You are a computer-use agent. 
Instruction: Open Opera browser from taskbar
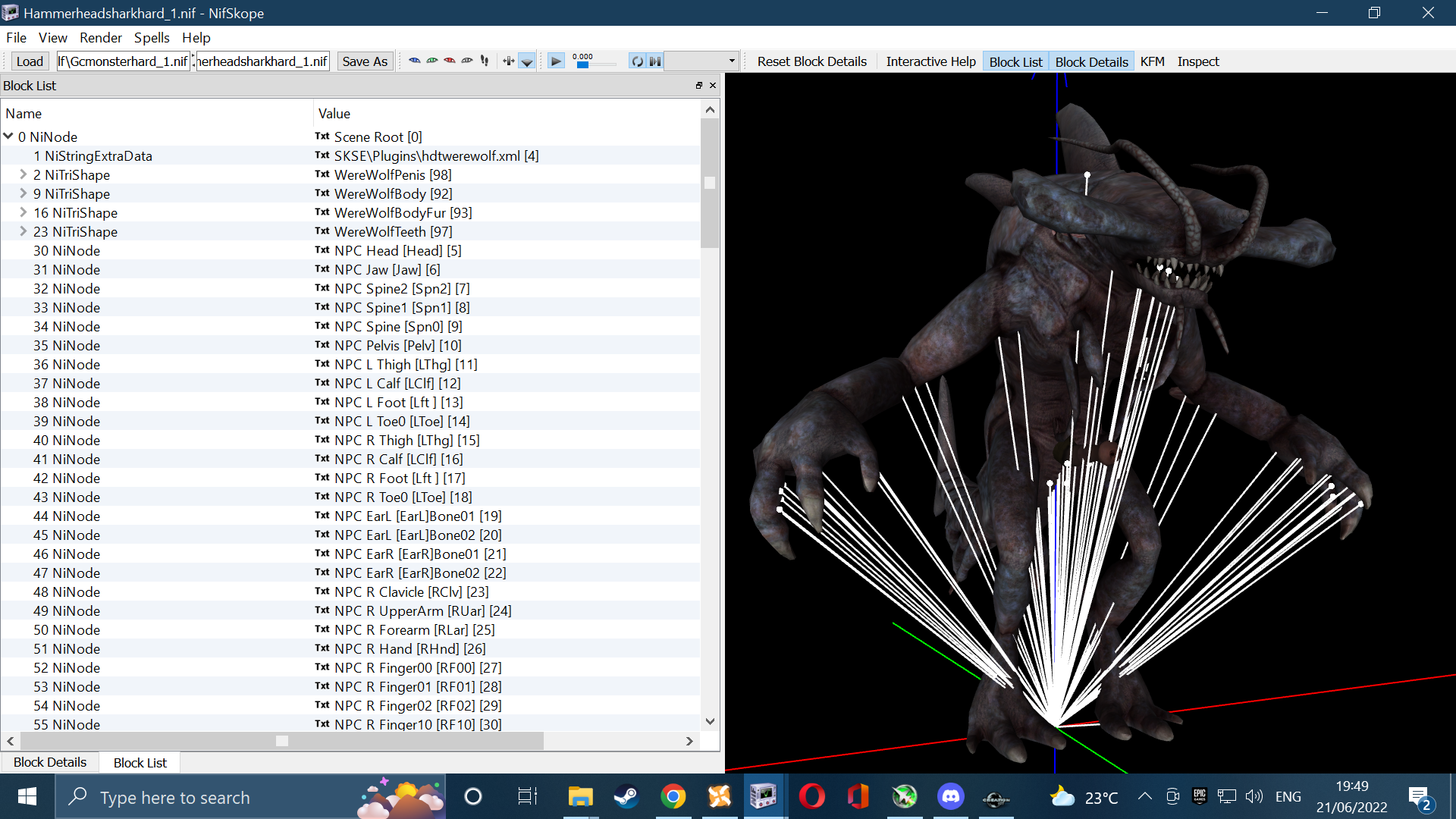coord(811,796)
